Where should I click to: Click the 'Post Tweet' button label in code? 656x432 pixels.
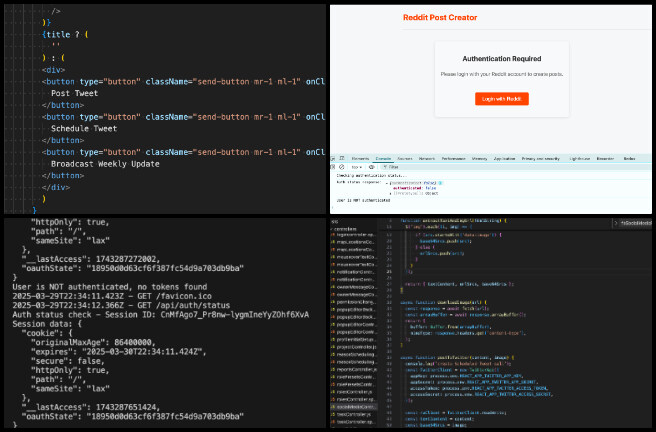tap(74, 93)
